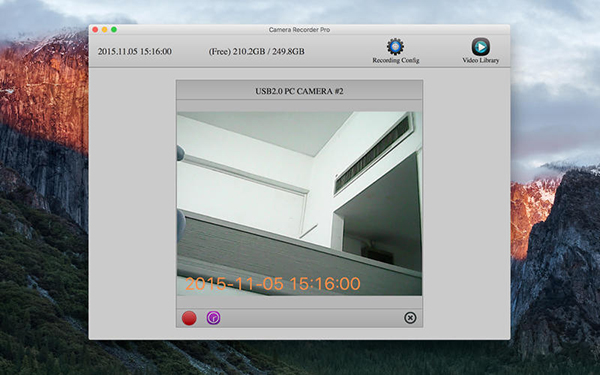Start recording with the red record button

pyautogui.click(x=189, y=318)
